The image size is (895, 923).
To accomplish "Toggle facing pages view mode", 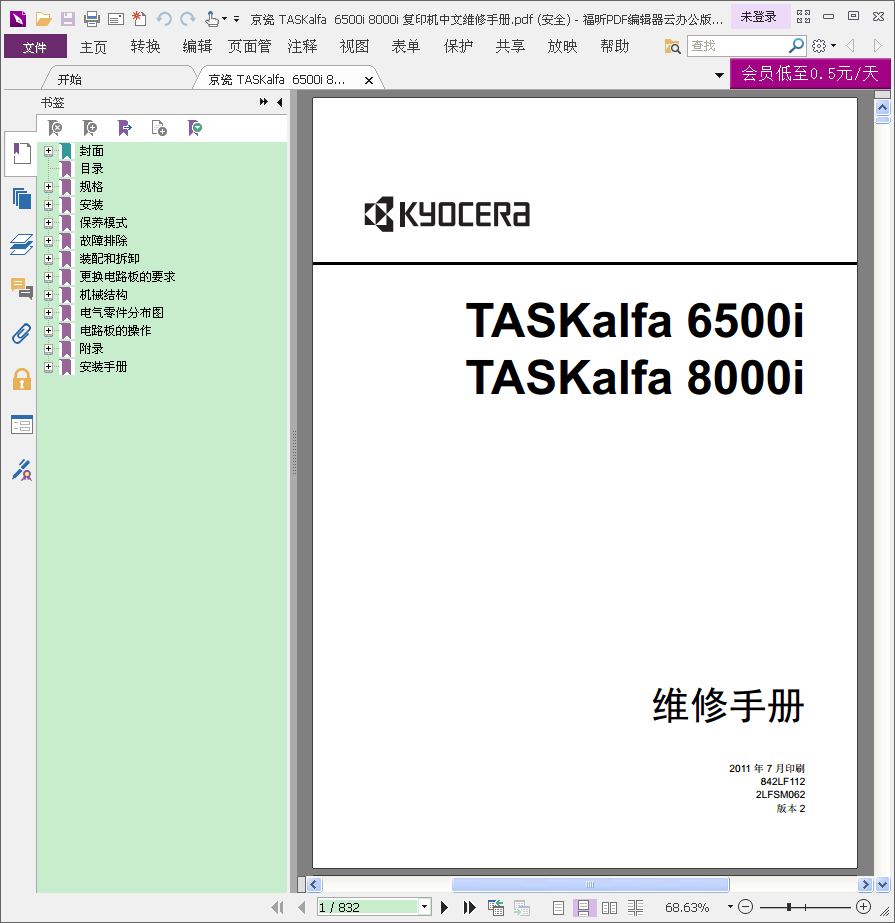I will click(x=609, y=908).
